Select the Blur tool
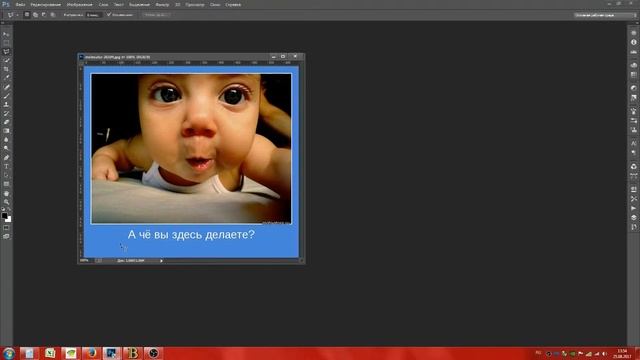The height and width of the screenshot is (360, 640). click(x=6, y=140)
